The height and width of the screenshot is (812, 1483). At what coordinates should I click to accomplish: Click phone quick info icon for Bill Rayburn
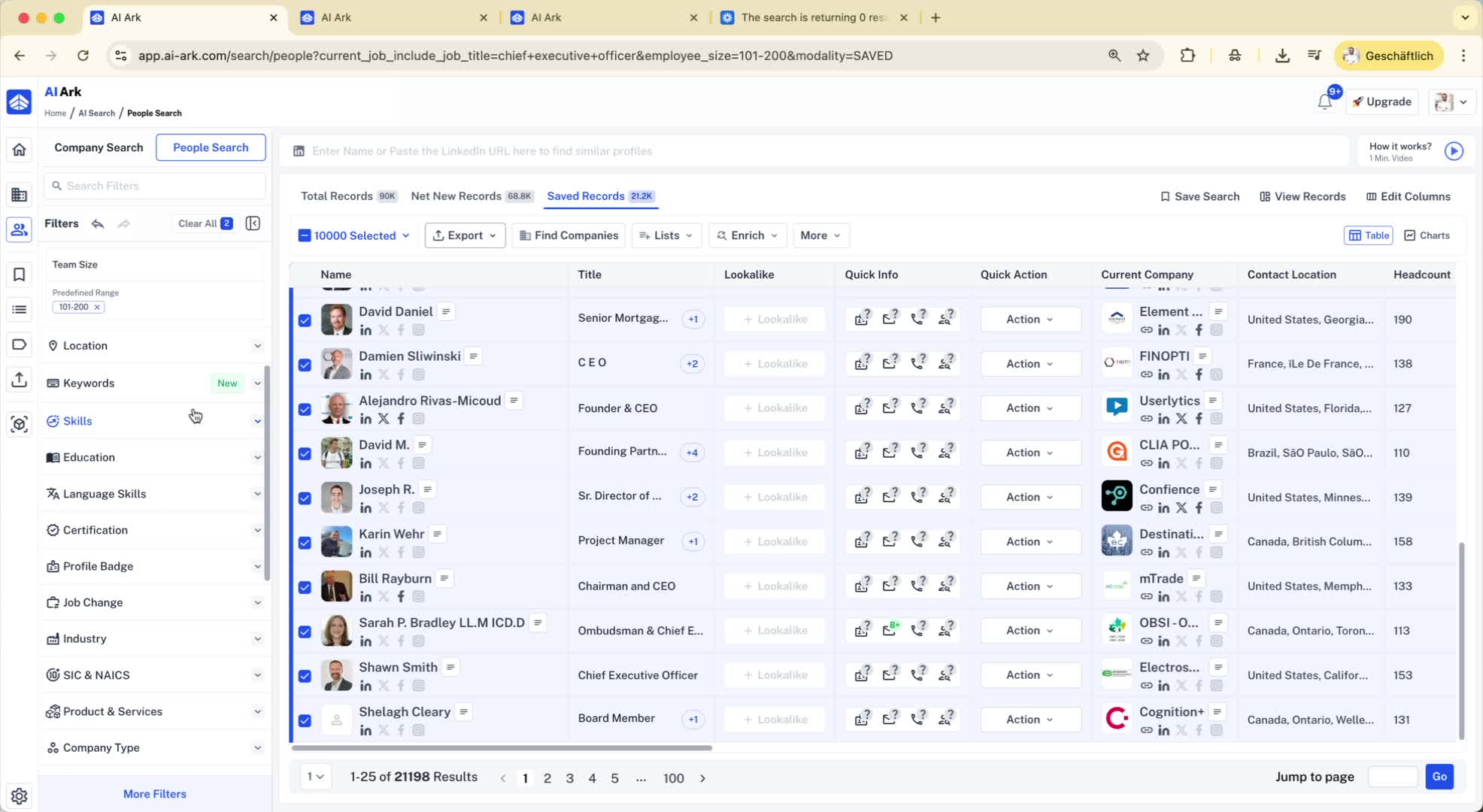[917, 586]
